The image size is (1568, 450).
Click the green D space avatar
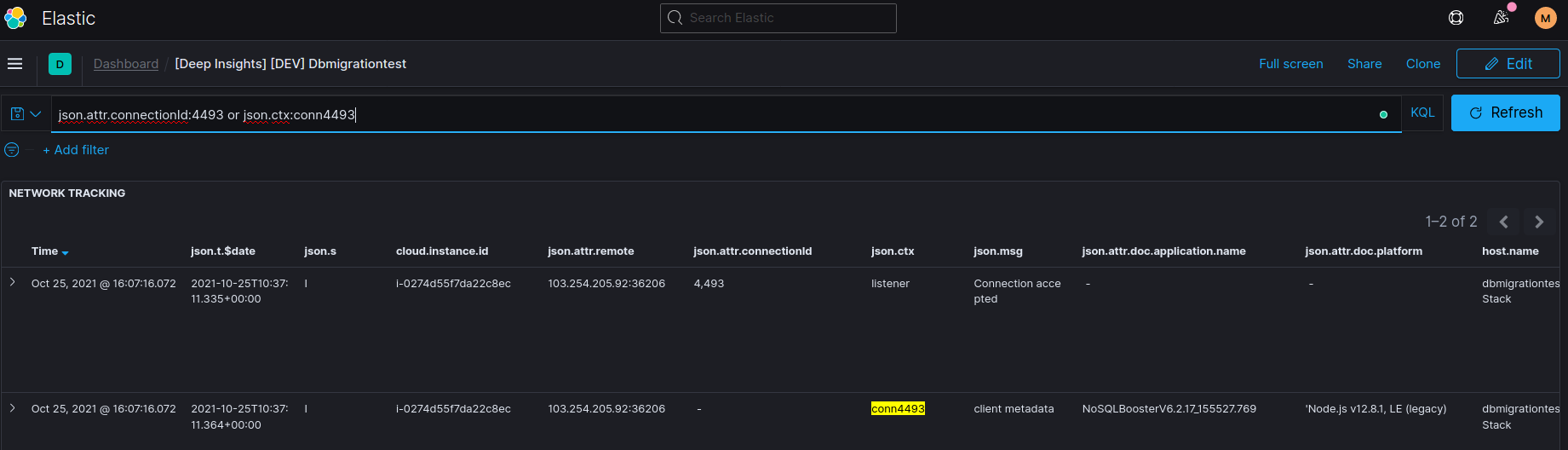tap(60, 64)
